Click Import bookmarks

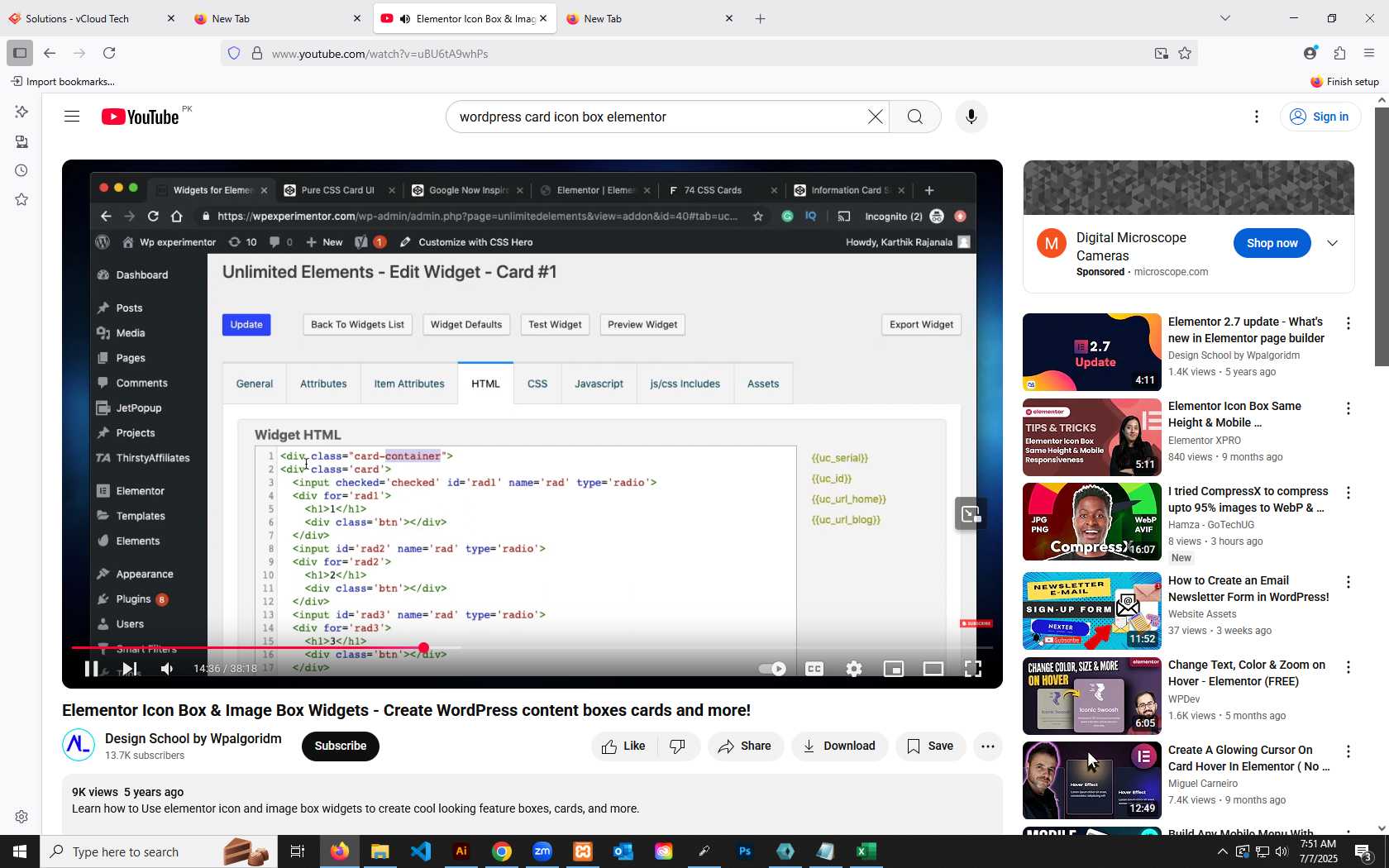(63, 81)
